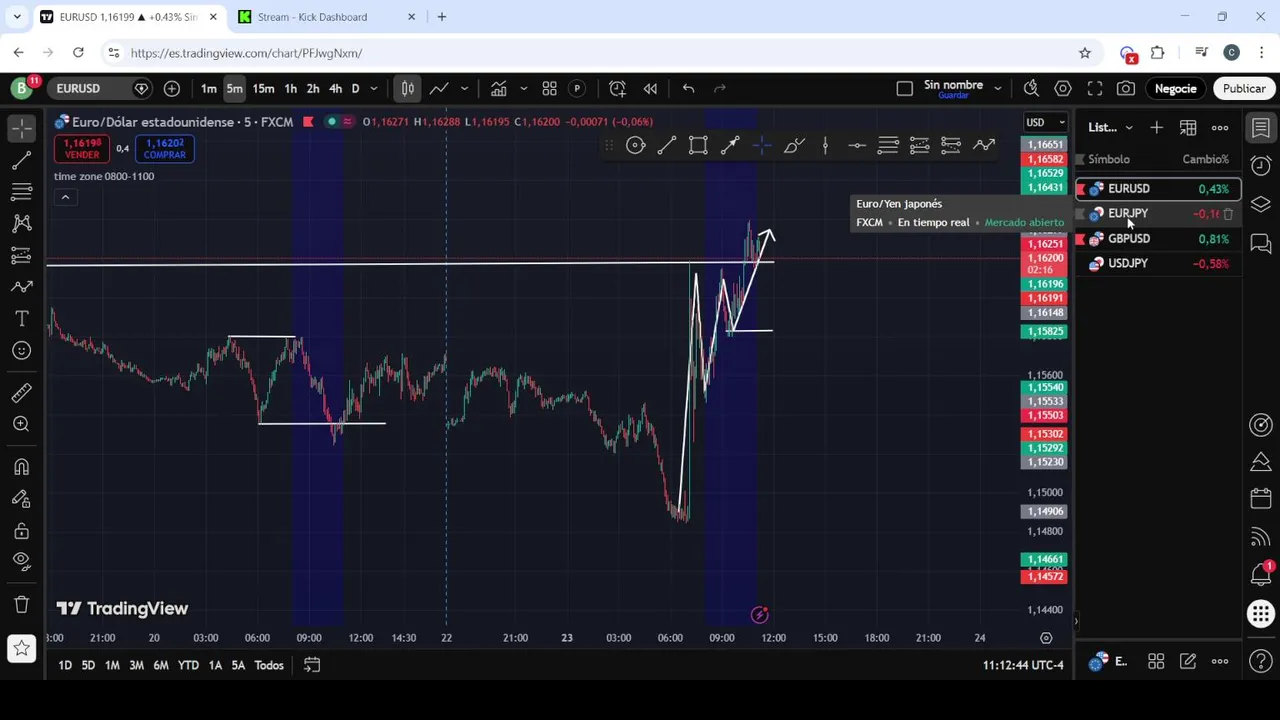Open the patterns tool in left sidebar
1280x720 pixels.
(x=21, y=224)
